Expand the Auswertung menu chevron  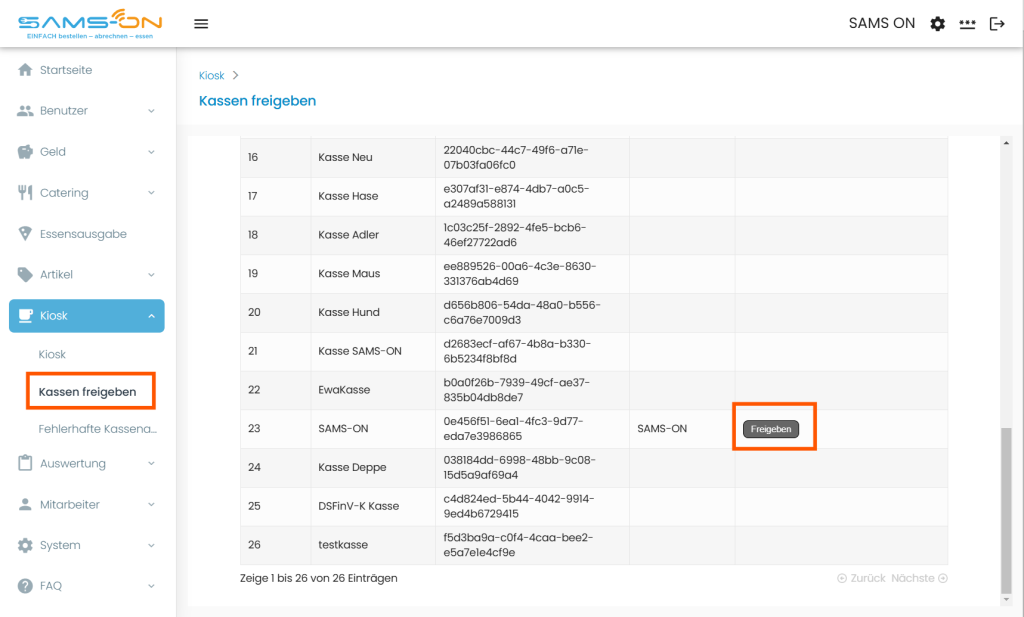pos(151,464)
